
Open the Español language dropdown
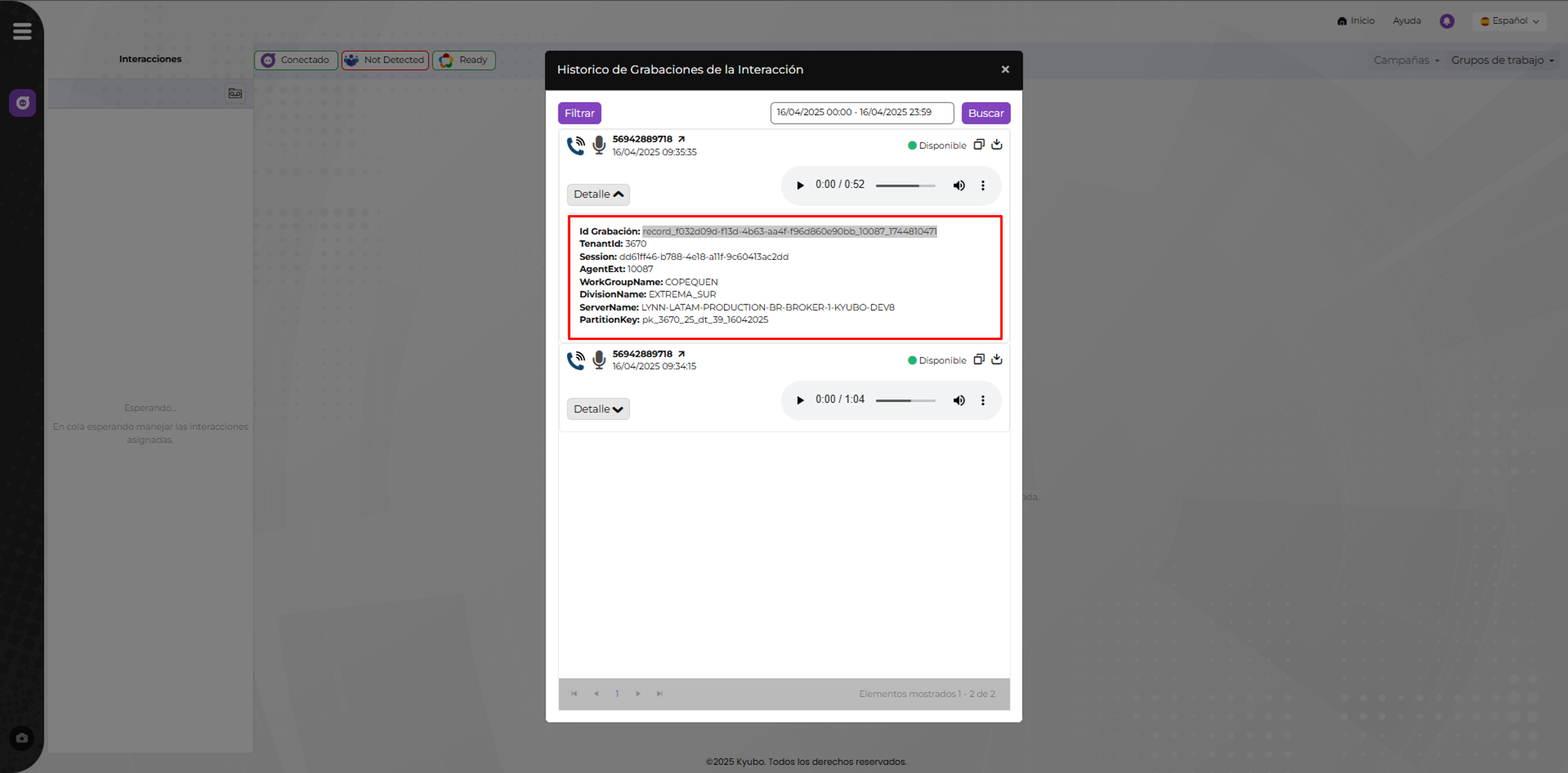[x=1510, y=21]
